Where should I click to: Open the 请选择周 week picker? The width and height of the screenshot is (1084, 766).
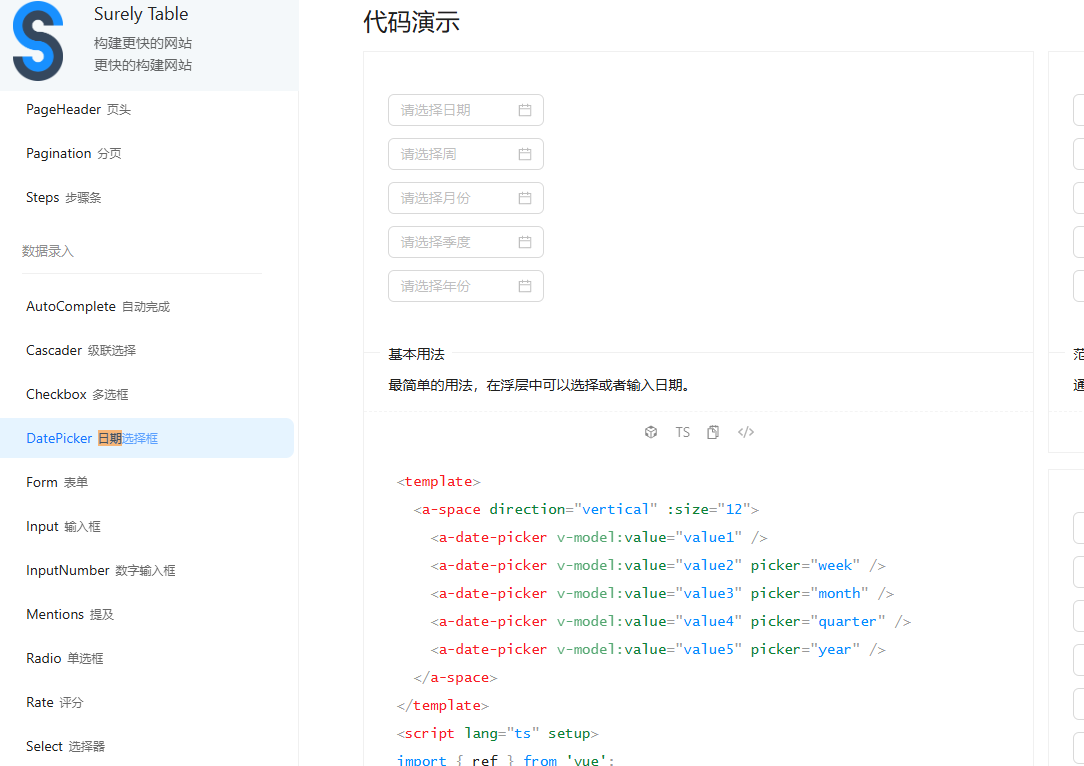[x=455, y=154]
